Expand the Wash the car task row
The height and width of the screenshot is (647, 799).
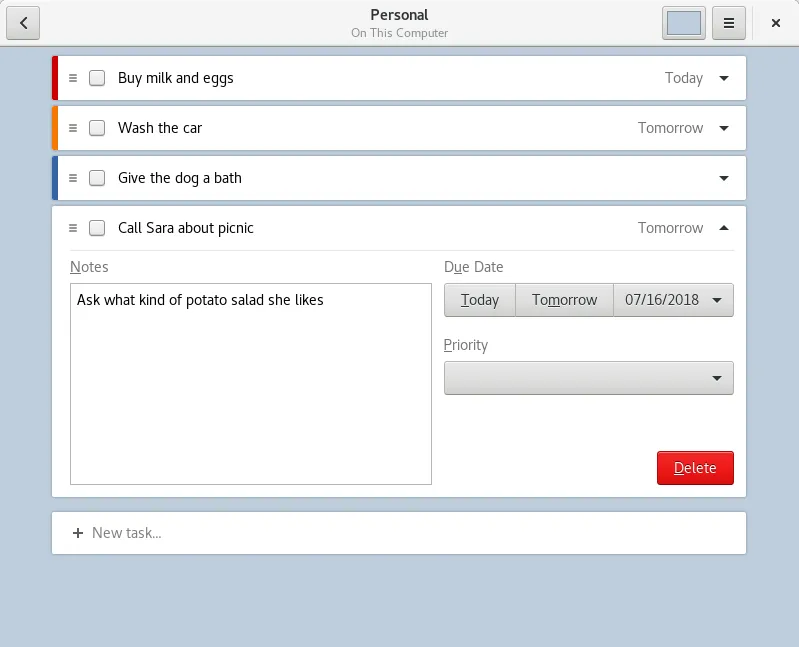[724, 128]
